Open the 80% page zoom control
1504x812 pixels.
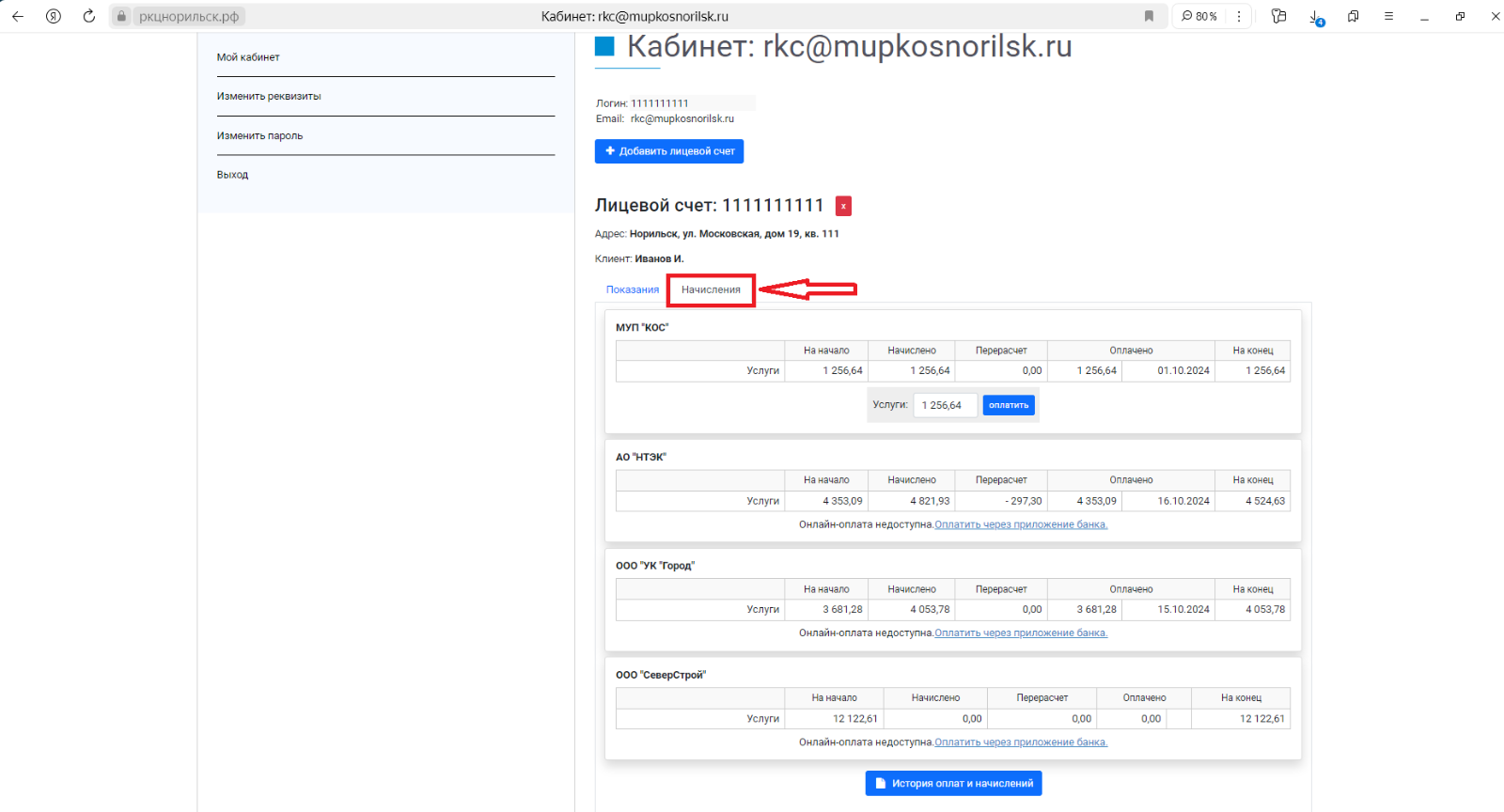[x=1199, y=16]
